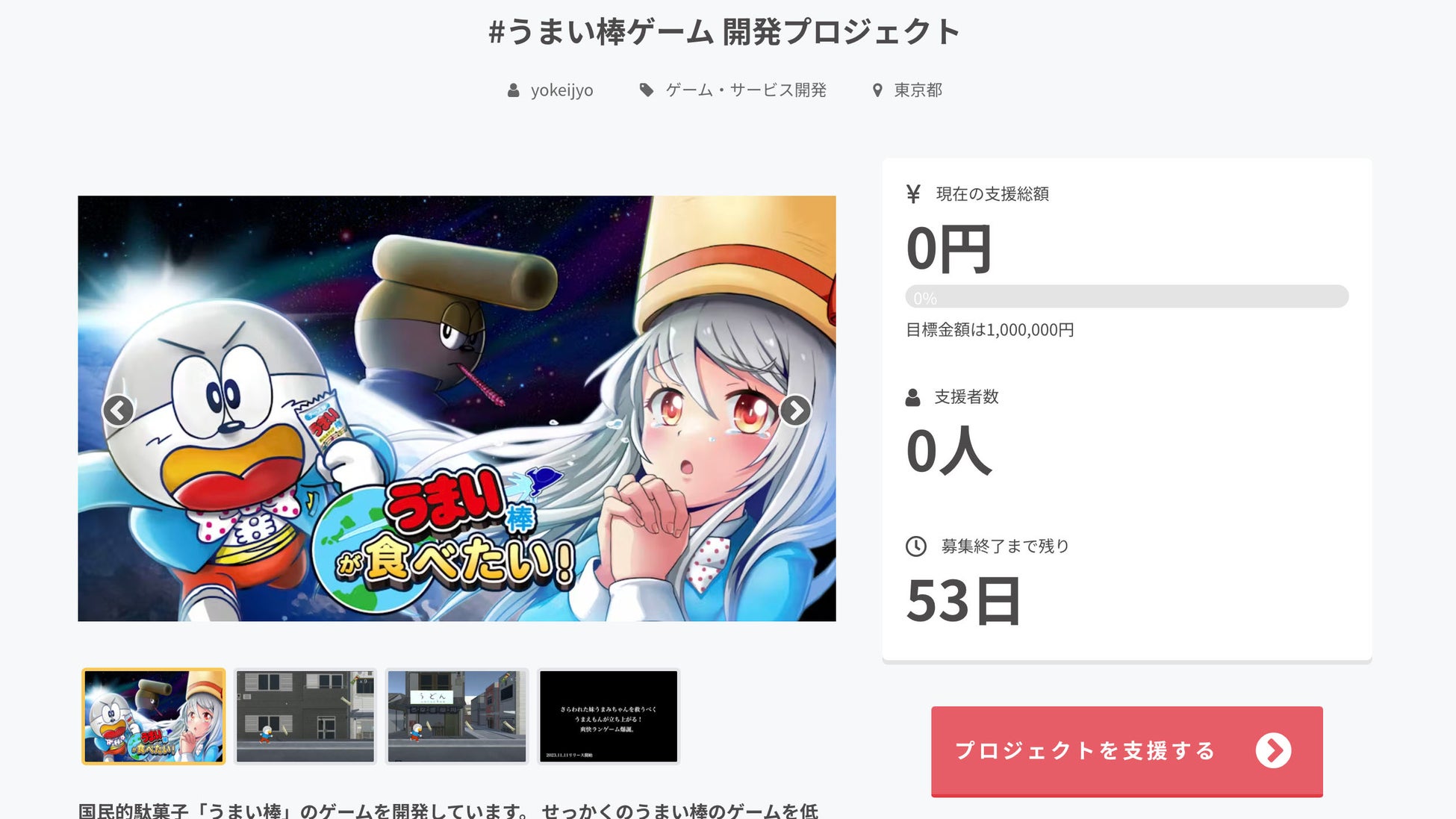Viewport: 1456px width, 819px height.
Task: Click the clock icon beside 募集終了まで残り
Action: click(916, 546)
